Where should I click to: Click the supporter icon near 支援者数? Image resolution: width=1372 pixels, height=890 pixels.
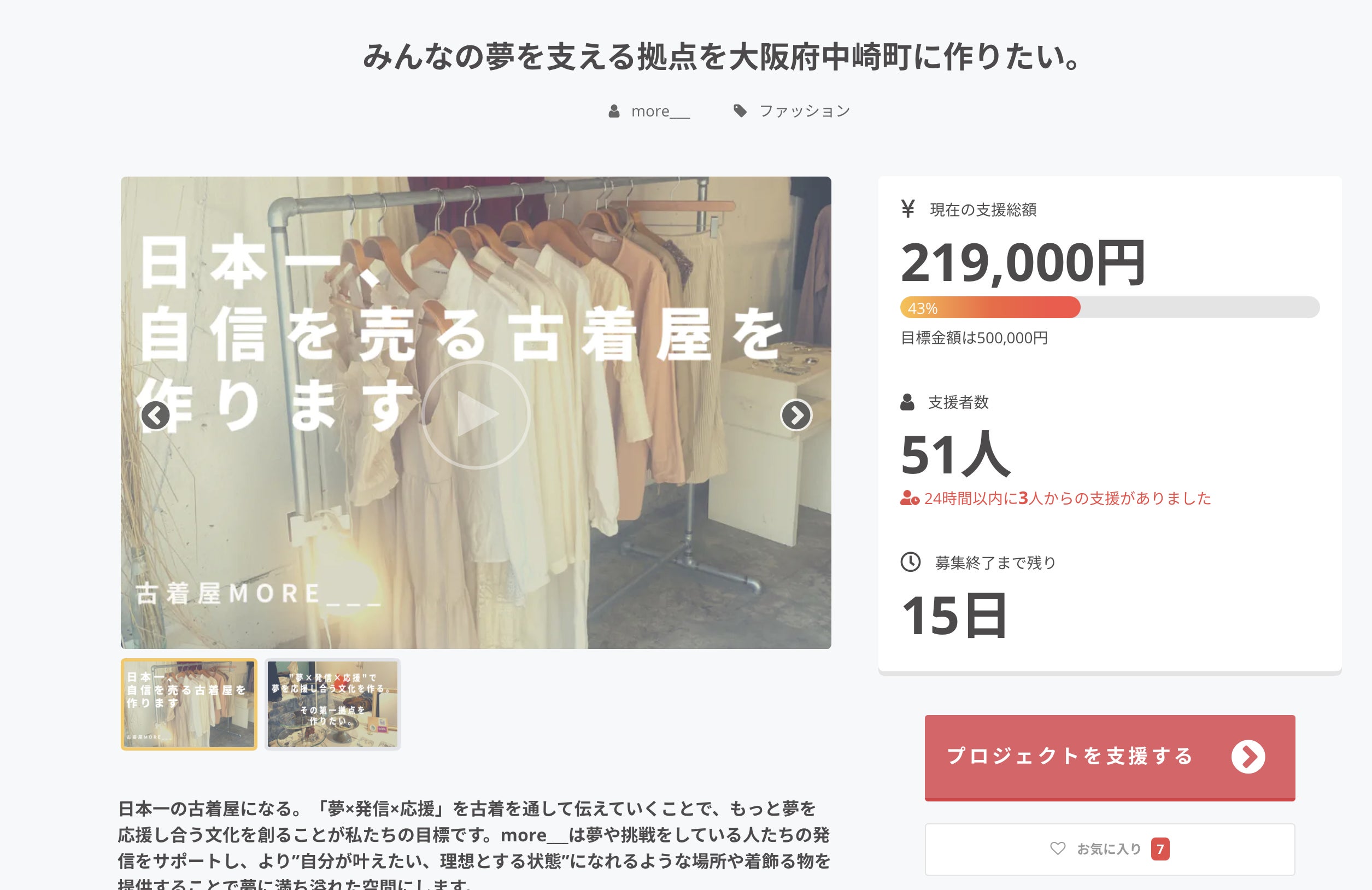pos(907,402)
